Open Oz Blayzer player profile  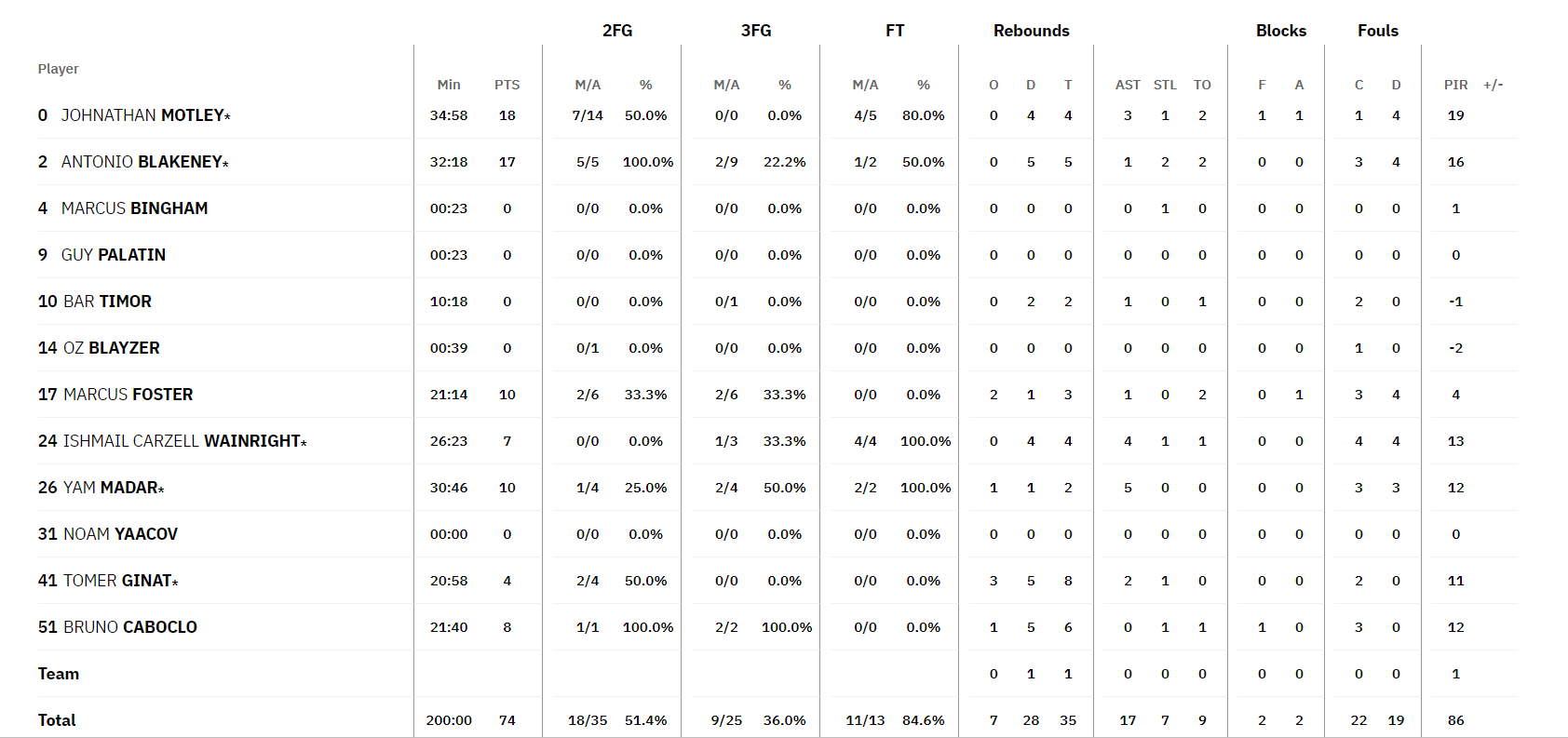(x=111, y=348)
